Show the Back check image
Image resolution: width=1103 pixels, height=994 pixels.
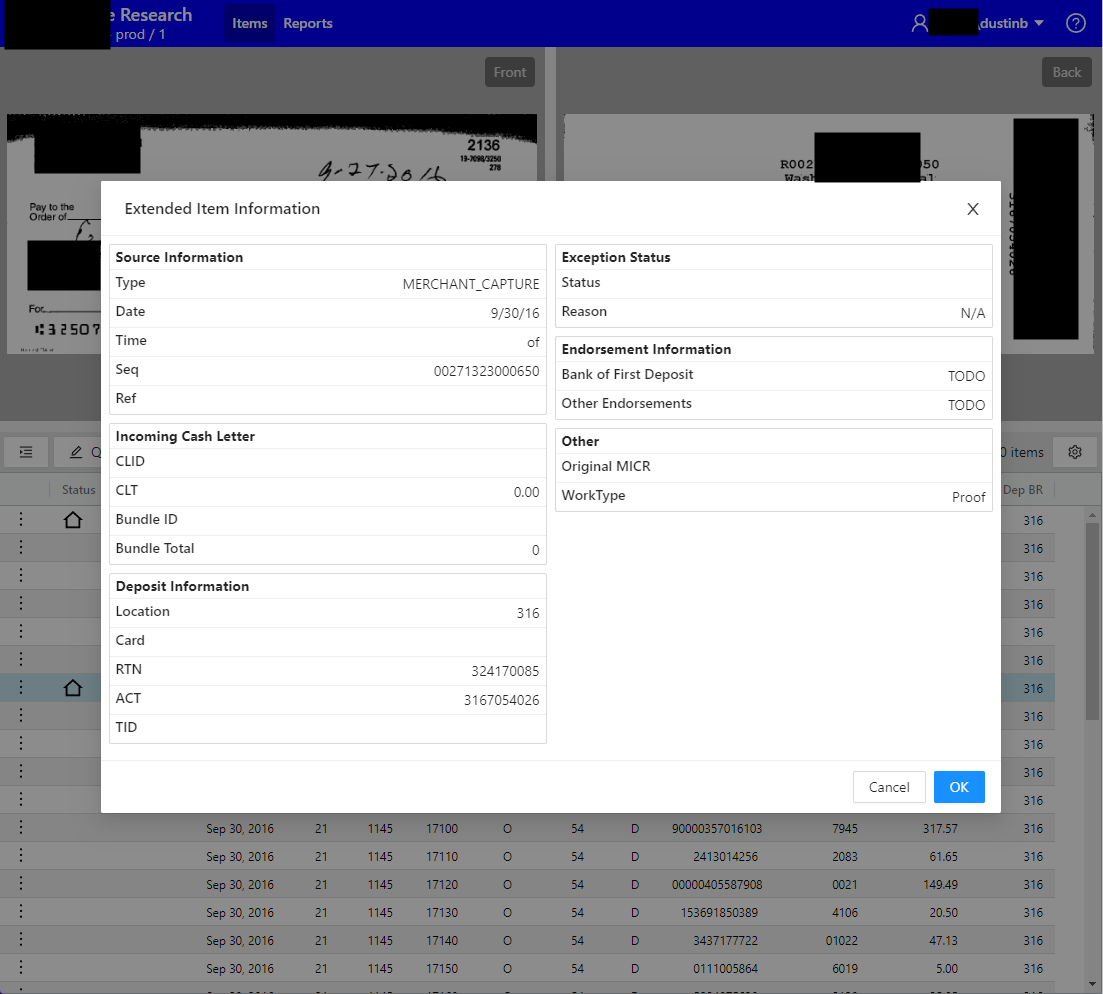tap(1066, 72)
